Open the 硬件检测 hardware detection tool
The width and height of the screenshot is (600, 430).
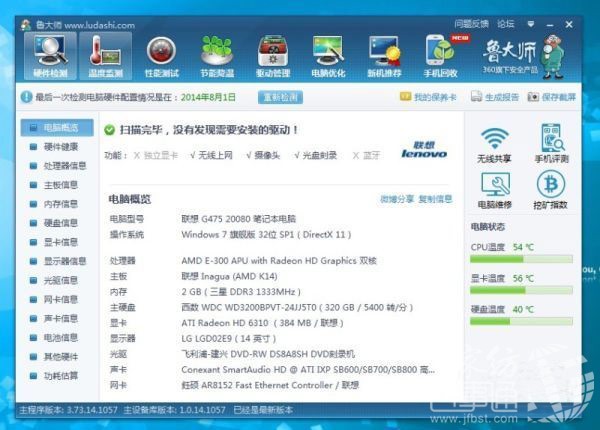click(50, 56)
